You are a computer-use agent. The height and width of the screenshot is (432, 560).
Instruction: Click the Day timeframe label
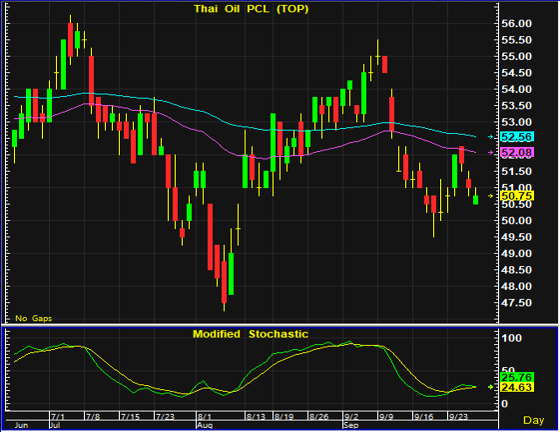[534, 420]
